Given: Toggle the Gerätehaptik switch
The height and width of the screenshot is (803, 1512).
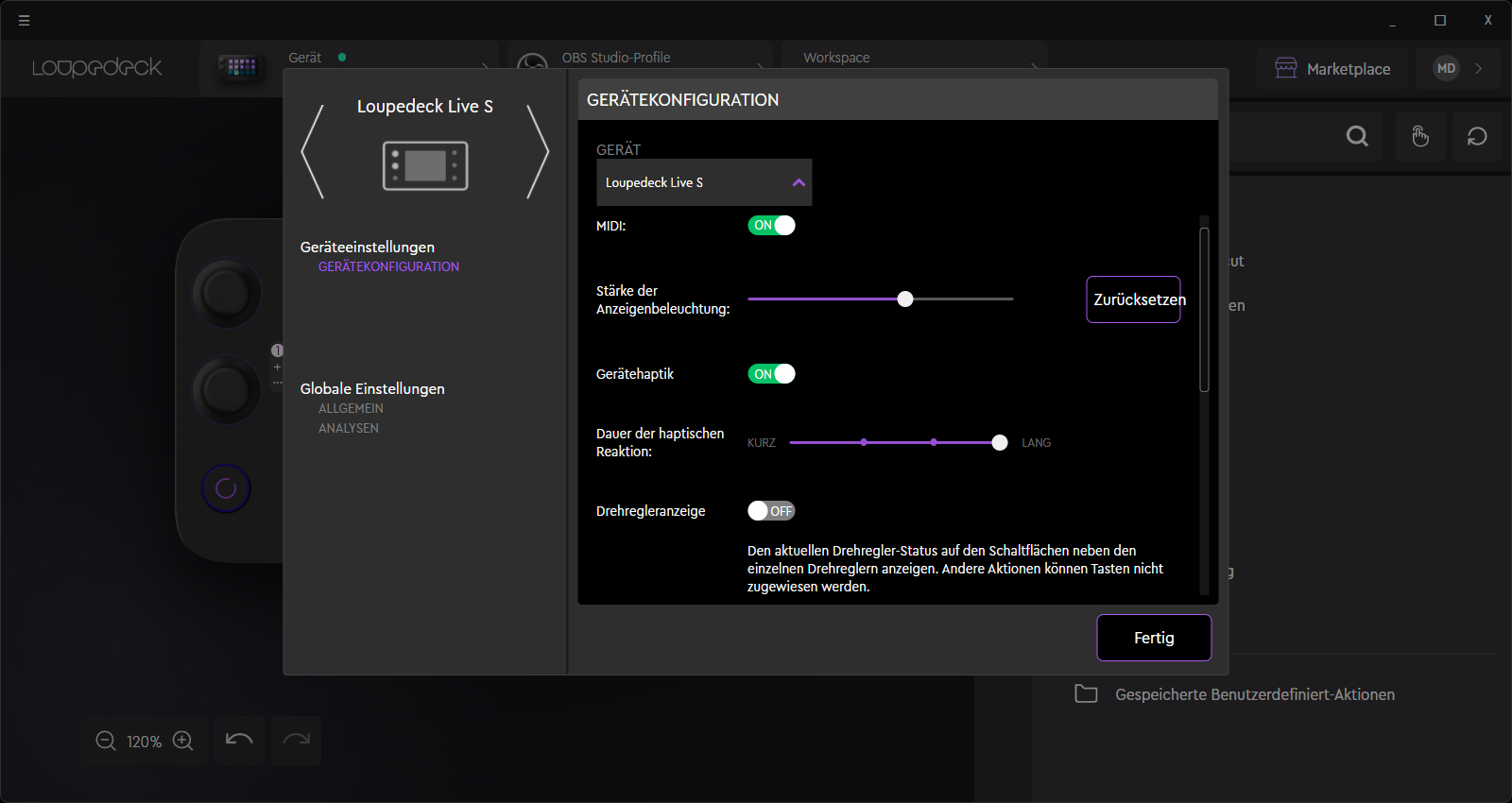Looking at the screenshot, I should click(772, 374).
